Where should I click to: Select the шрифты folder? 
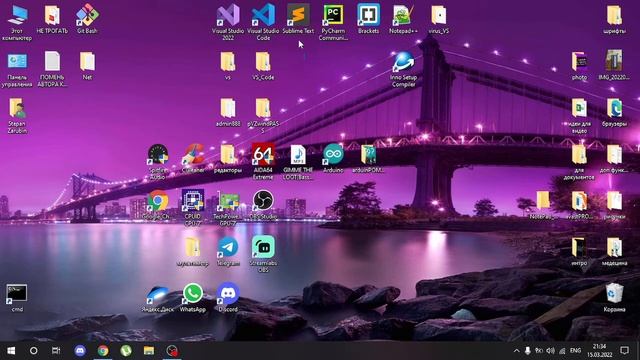[614, 16]
